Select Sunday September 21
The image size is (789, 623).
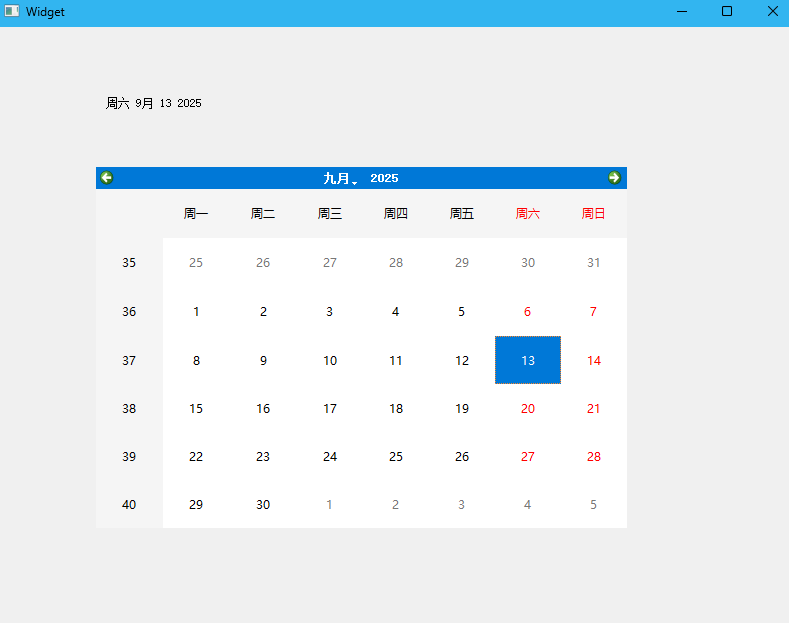[594, 409]
